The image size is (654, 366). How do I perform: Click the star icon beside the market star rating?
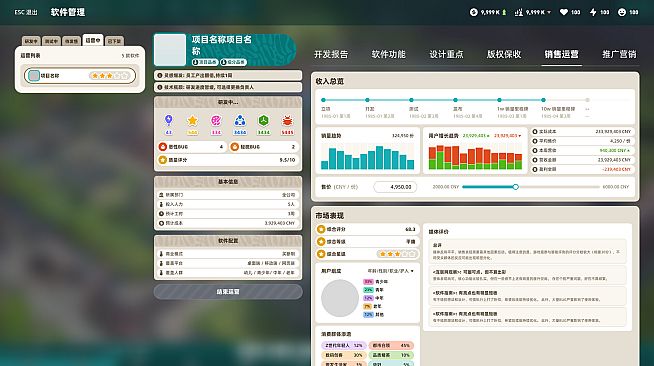pyautogui.click(x=321, y=253)
